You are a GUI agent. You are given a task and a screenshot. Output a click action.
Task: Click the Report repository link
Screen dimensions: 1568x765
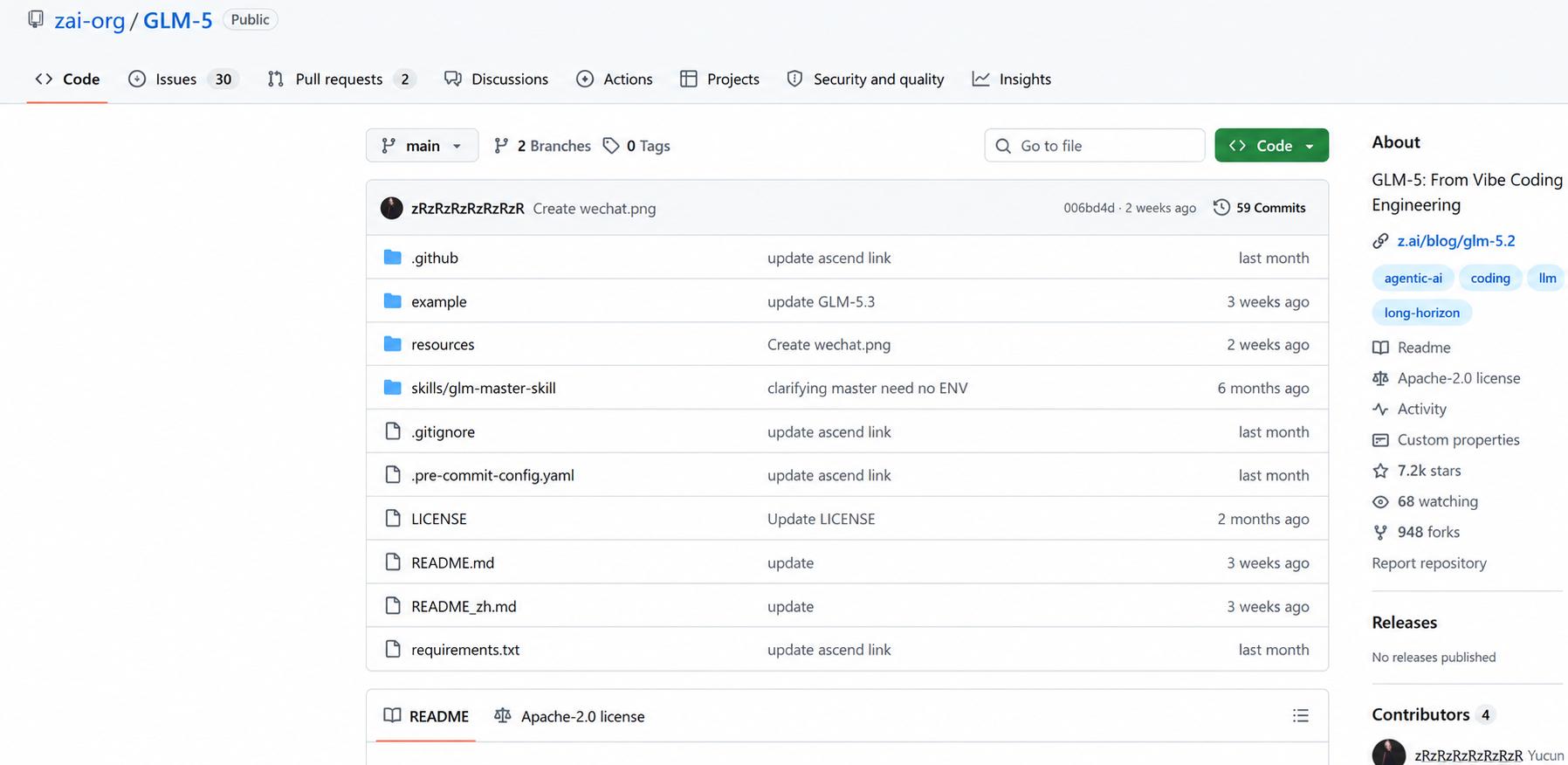[x=1429, y=563]
